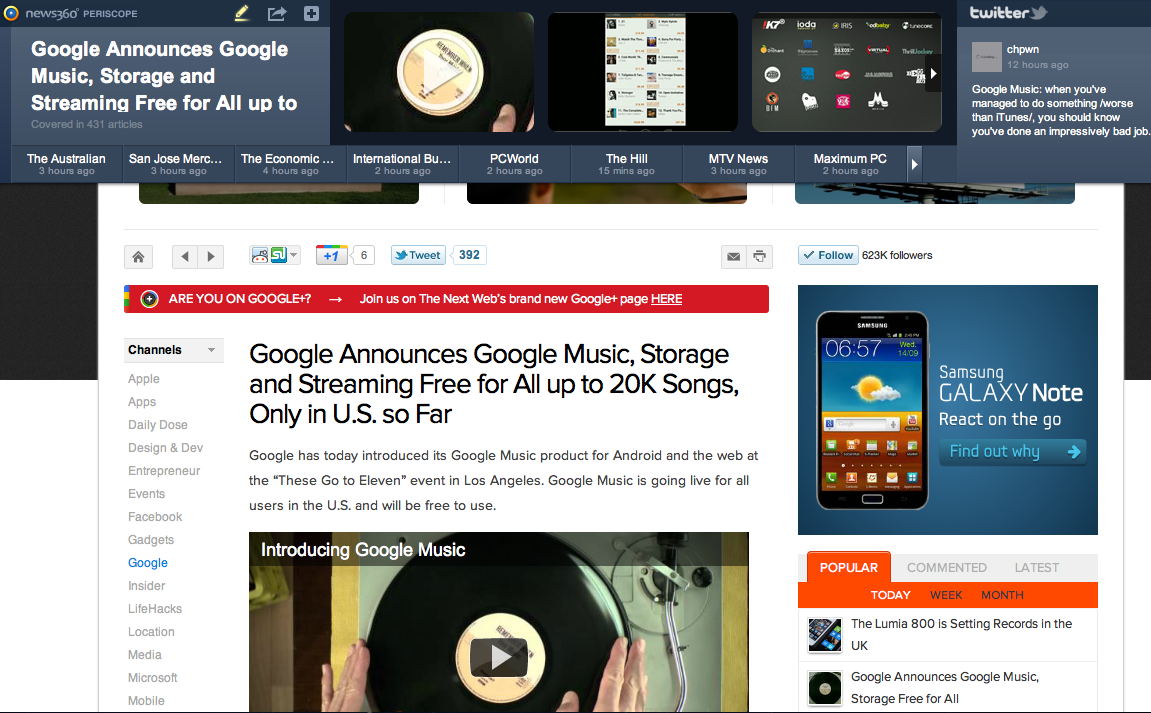Screen dimensions: 1151x713
Task: Open the vinyl record video thumbnail in Periscope
Action: (x=439, y=72)
